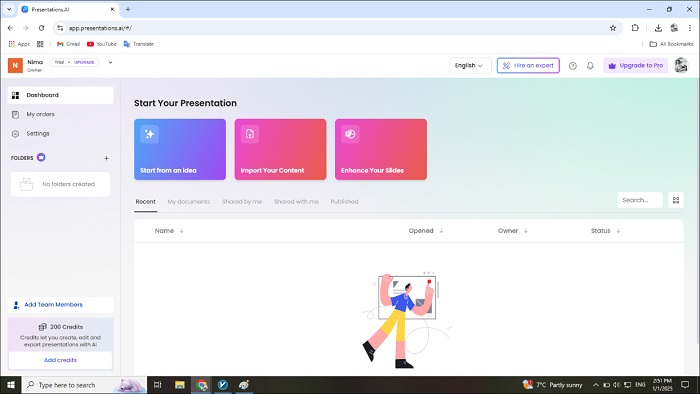Click the grid view toggle icon

pos(676,200)
